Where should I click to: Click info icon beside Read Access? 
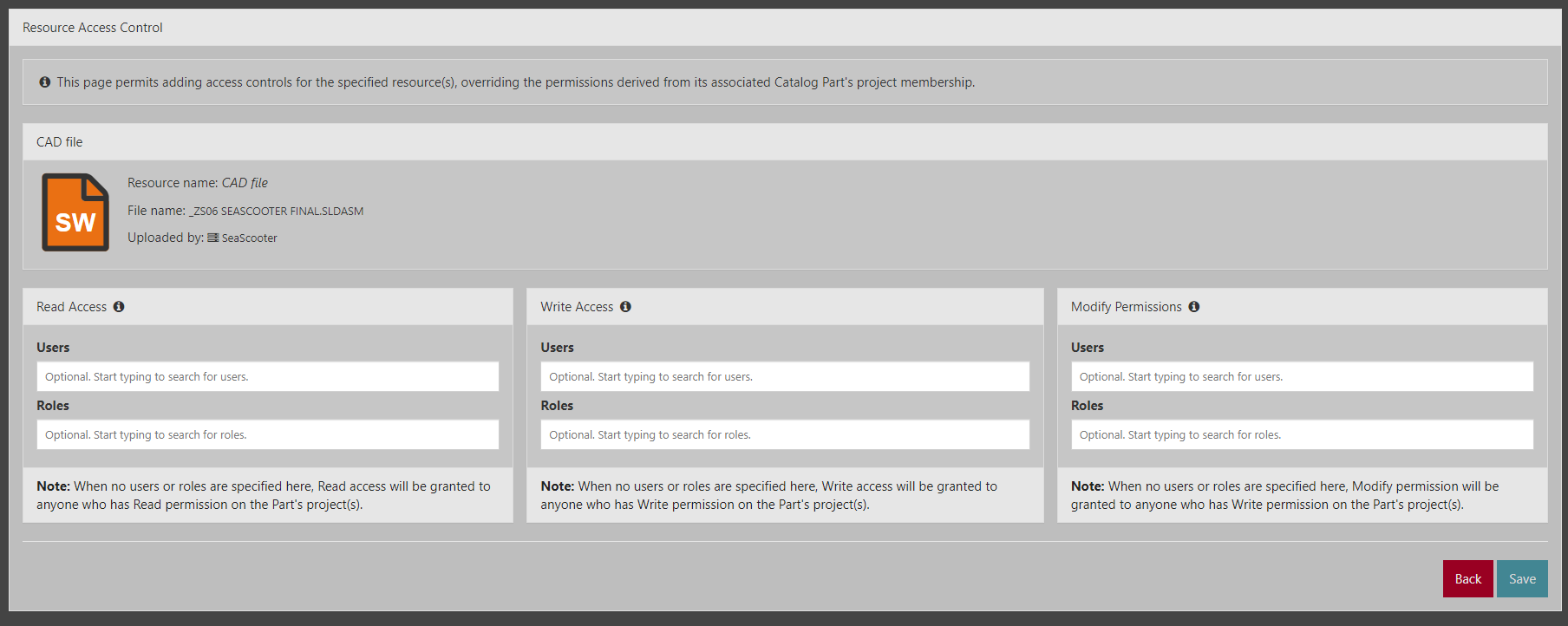[x=119, y=307]
